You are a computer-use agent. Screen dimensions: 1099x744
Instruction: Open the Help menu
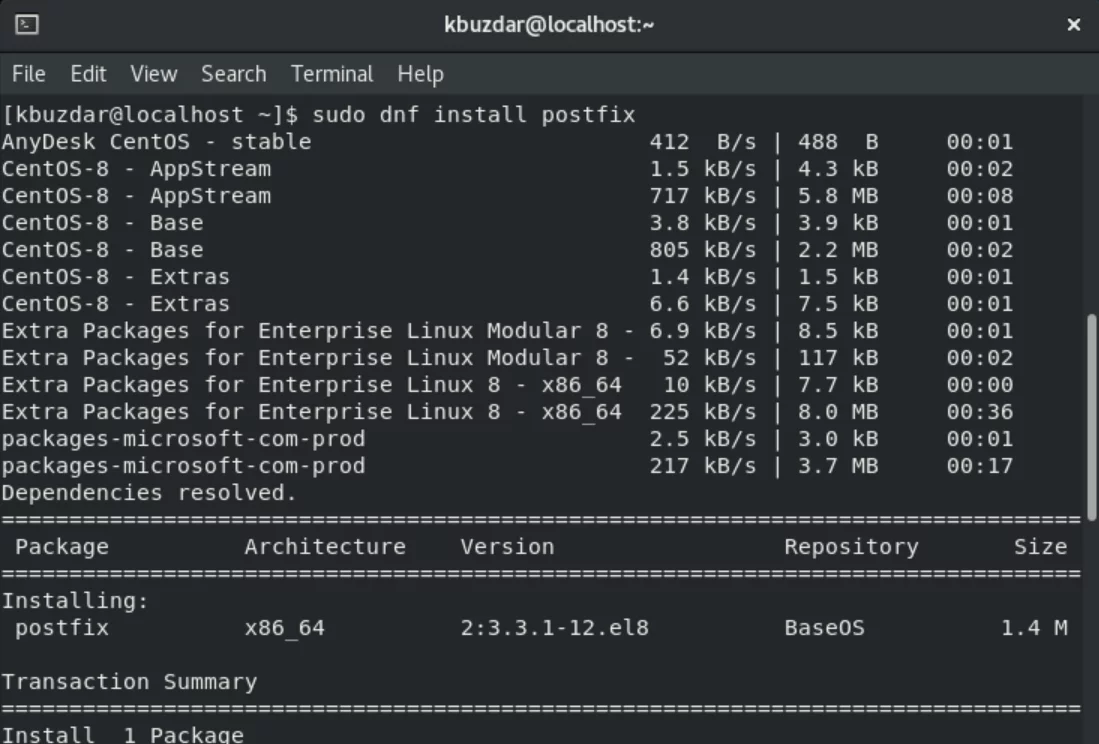pyautogui.click(x=421, y=74)
